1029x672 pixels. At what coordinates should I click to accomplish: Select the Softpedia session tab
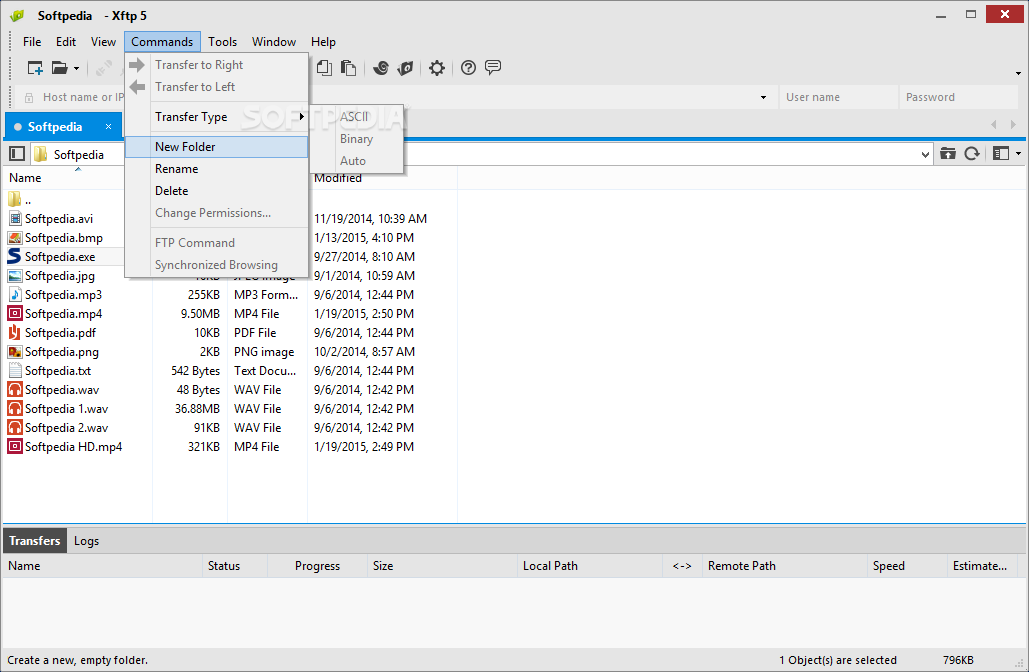click(54, 127)
